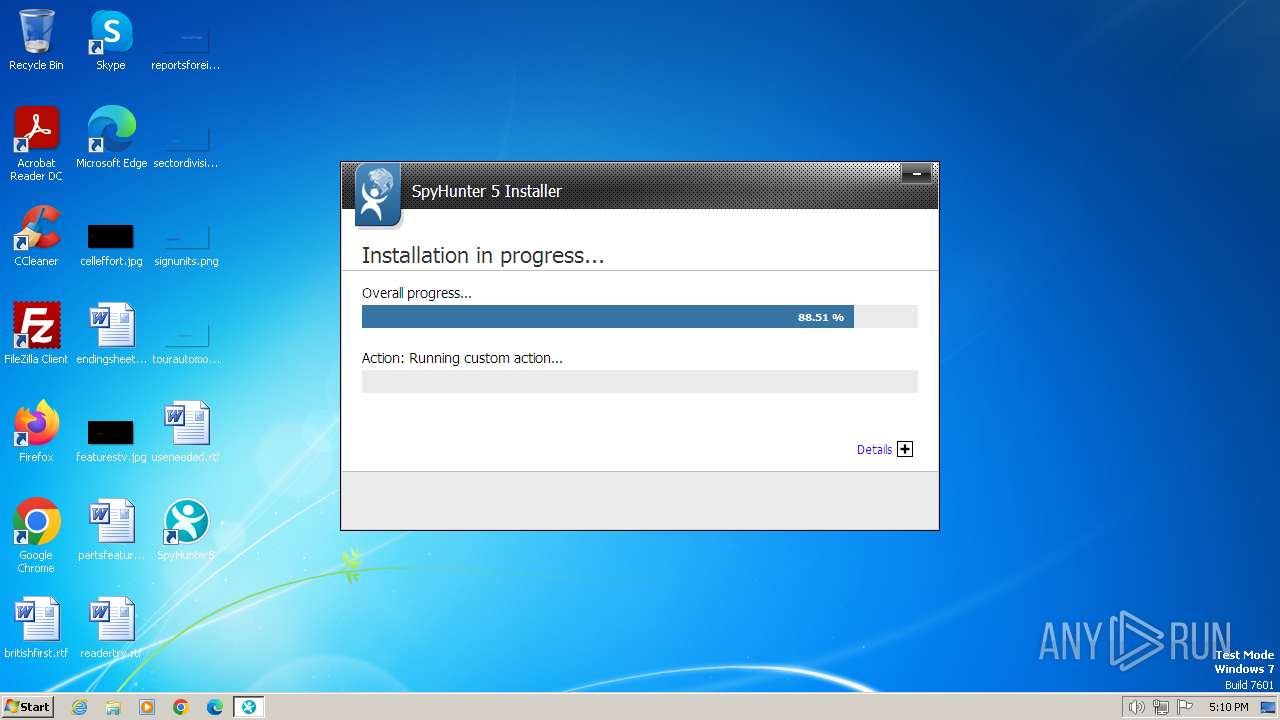The height and width of the screenshot is (720, 1280).
Task: Select the endingsheet... document icon
Action: 111,334
